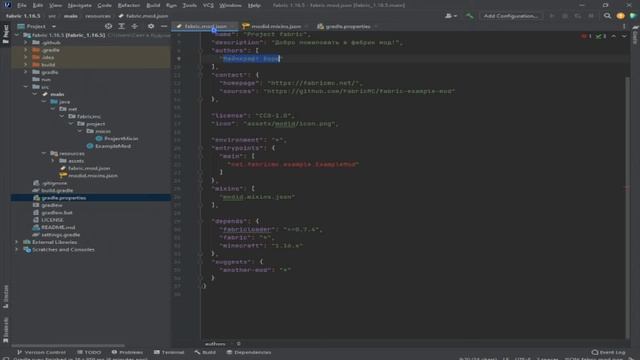The width and height of the screenshot is (640, 360).
Task: Go to previous highlighted problem arrow
Action: click(x=614, y=36)
